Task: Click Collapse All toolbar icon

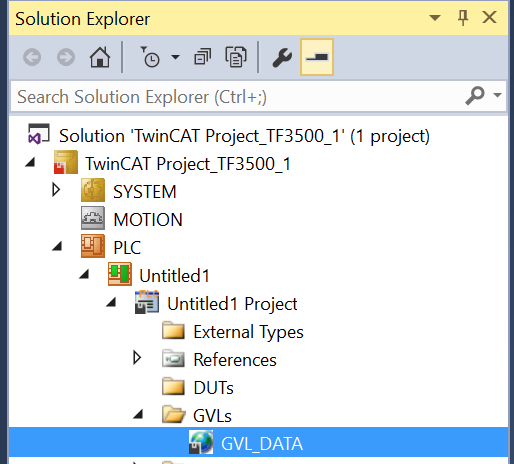Action: 203,57
